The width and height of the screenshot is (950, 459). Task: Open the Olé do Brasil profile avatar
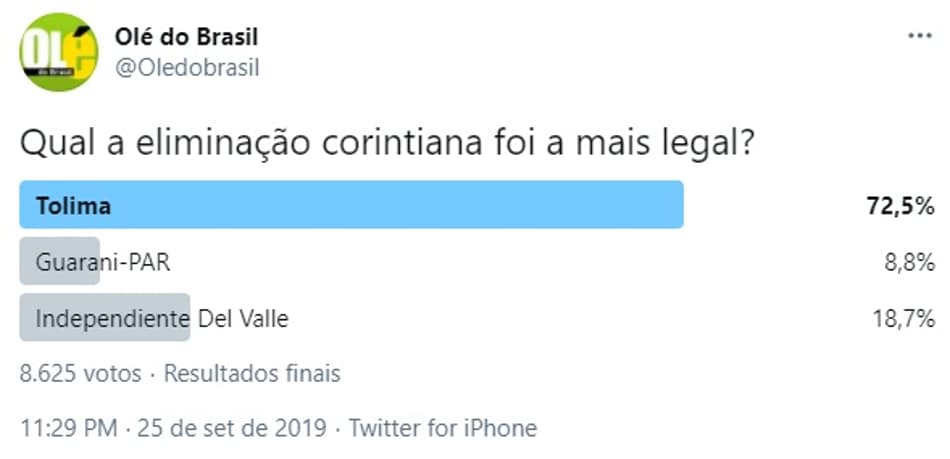click(59, 52)
